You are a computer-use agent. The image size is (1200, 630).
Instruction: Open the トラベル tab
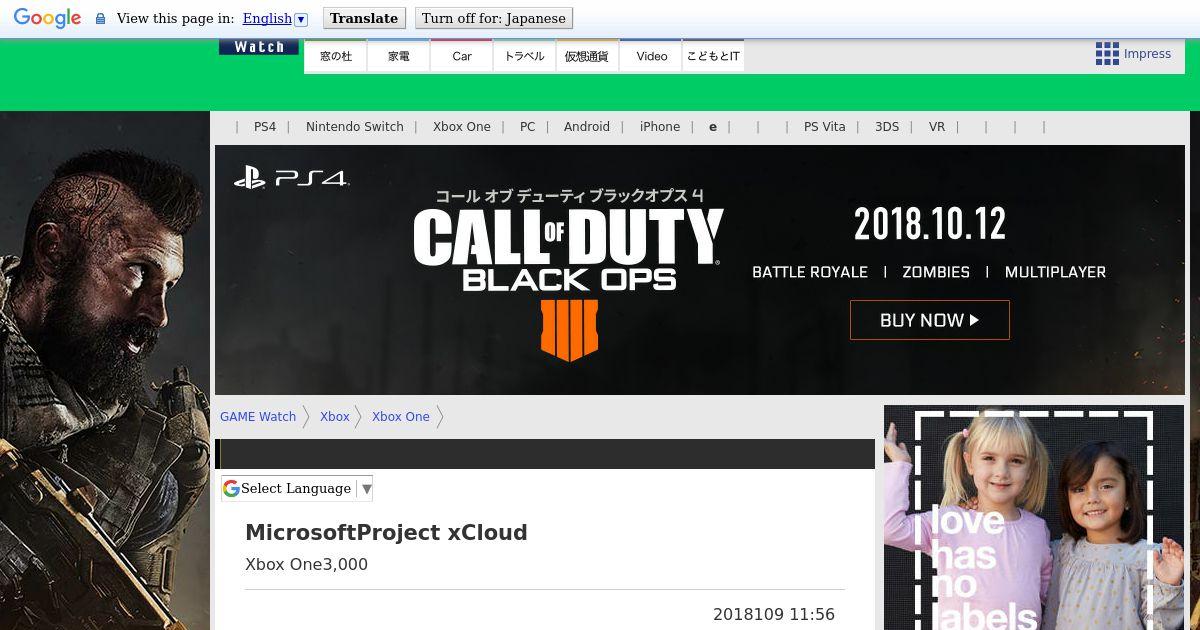coord(525,56)
